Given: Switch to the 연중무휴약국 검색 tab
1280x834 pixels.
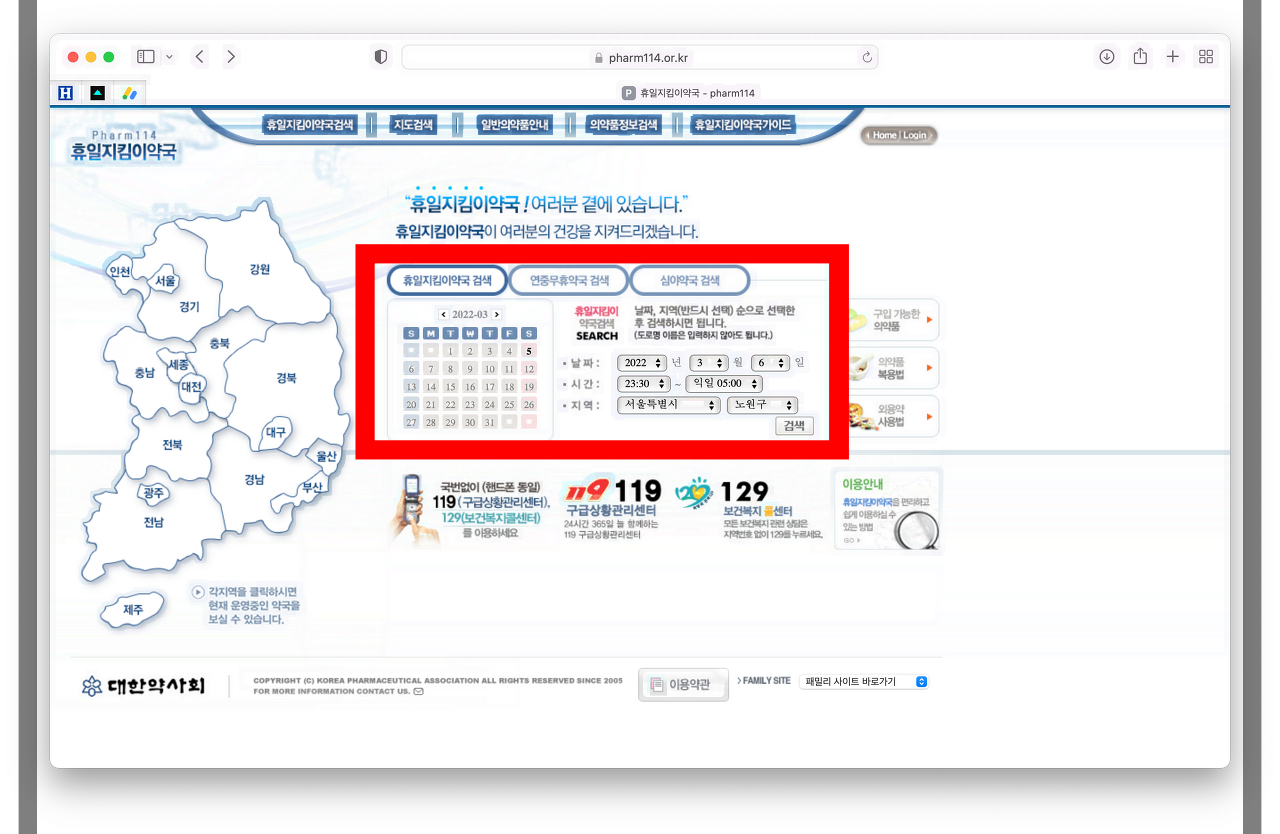Looking at the screenshot, I should [x=569, y=281].
